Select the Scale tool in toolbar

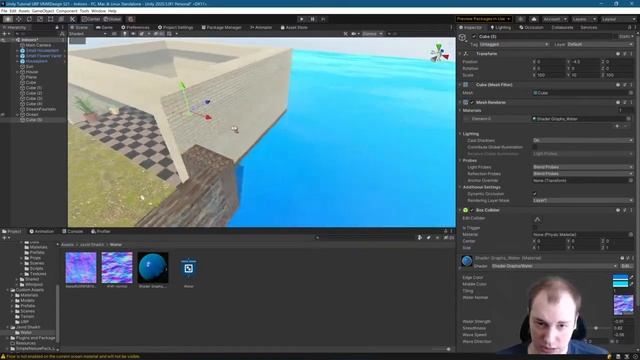40,19
